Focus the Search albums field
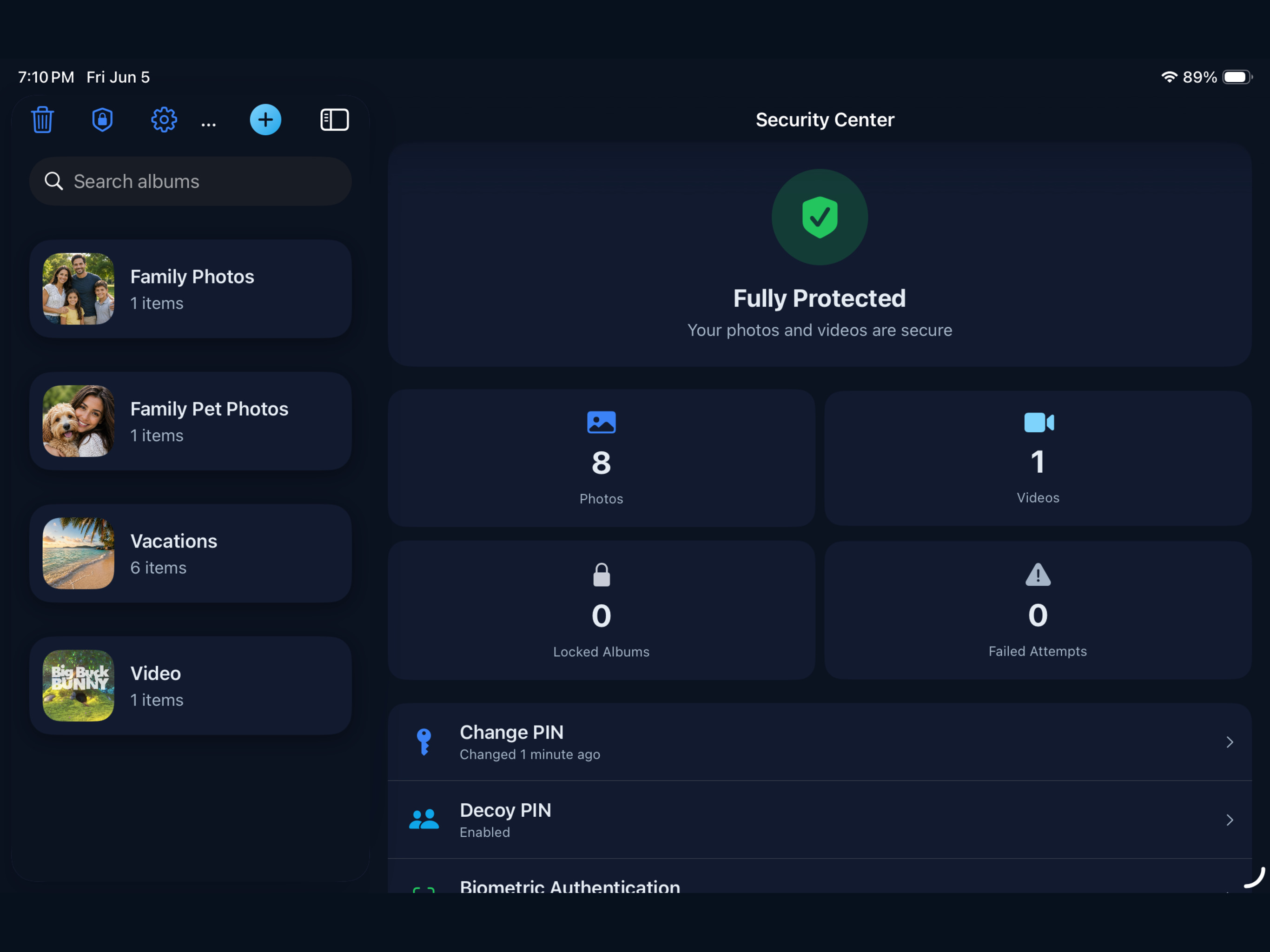The height and width of the screenshot is (952, 1270). 190,181
